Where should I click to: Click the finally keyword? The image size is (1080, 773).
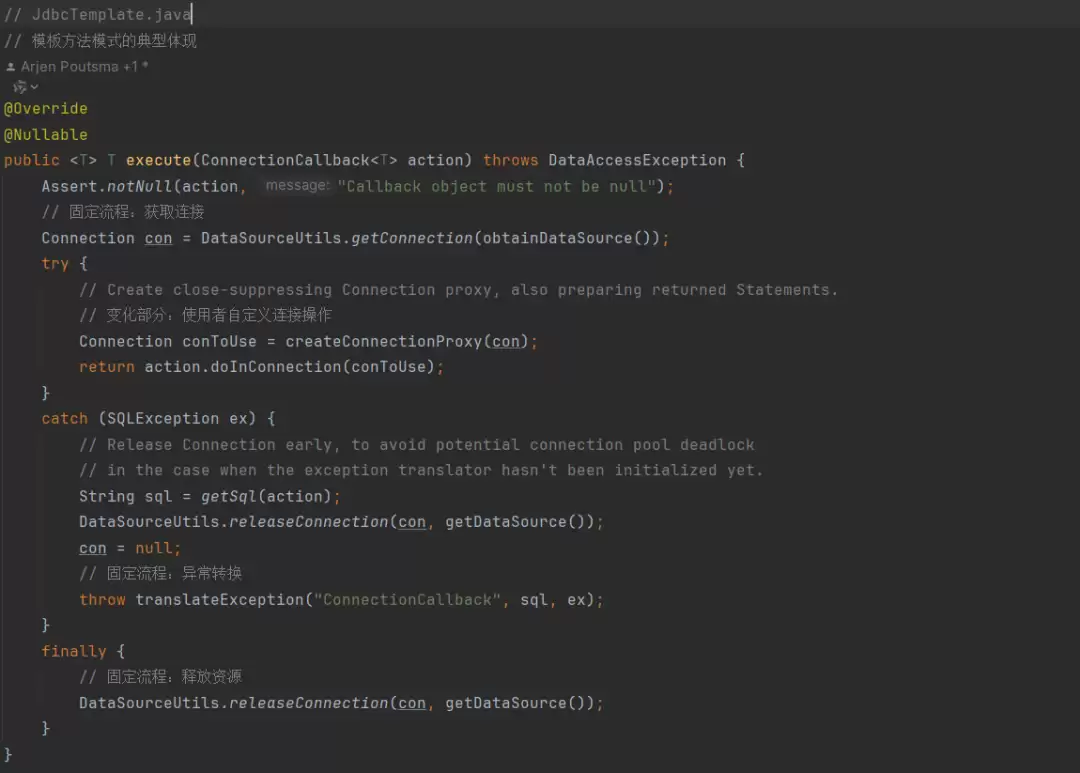click(x=73, y=652)
